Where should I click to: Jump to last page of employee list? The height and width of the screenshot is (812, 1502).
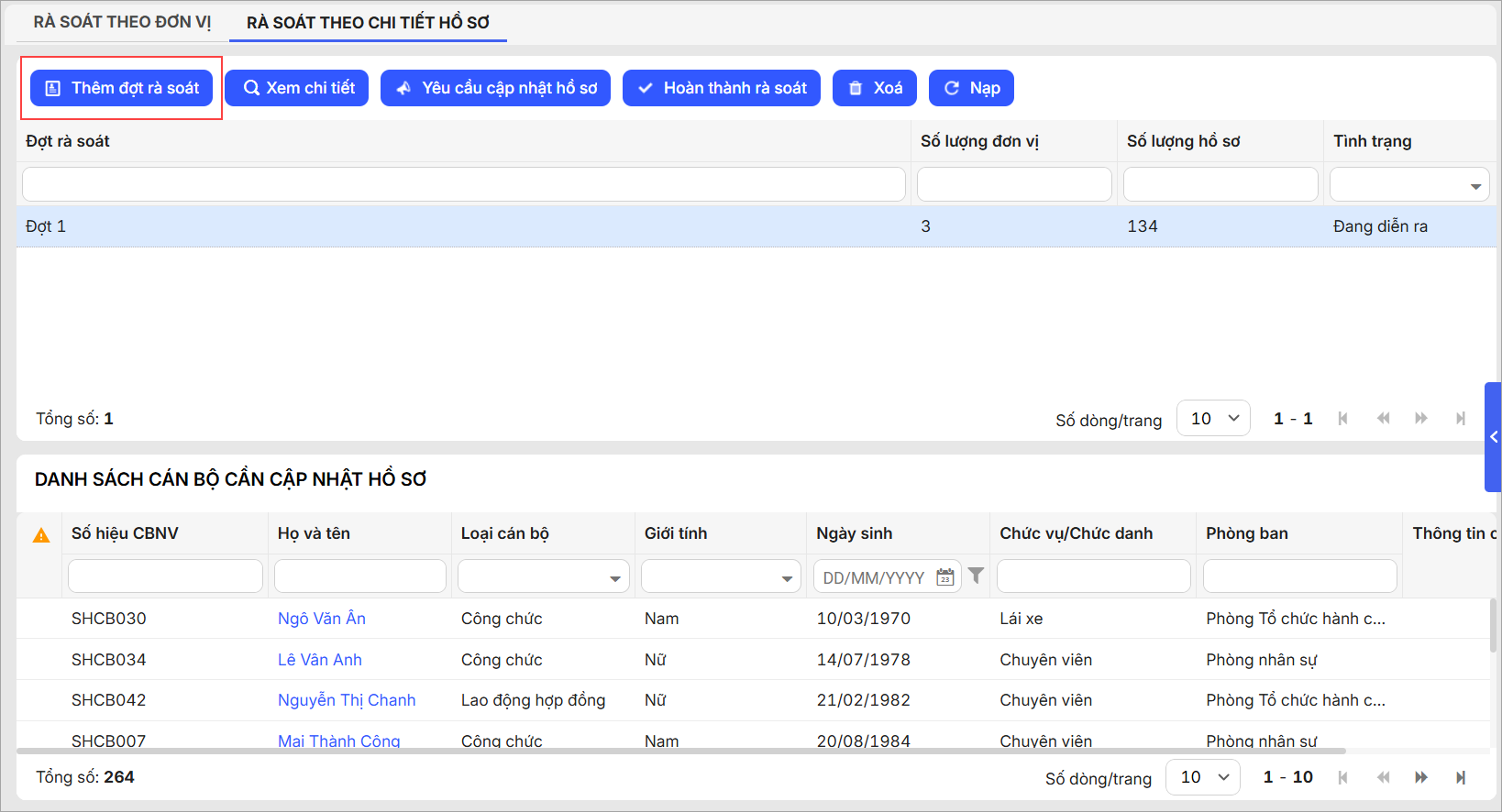[x=1460, y=777]
